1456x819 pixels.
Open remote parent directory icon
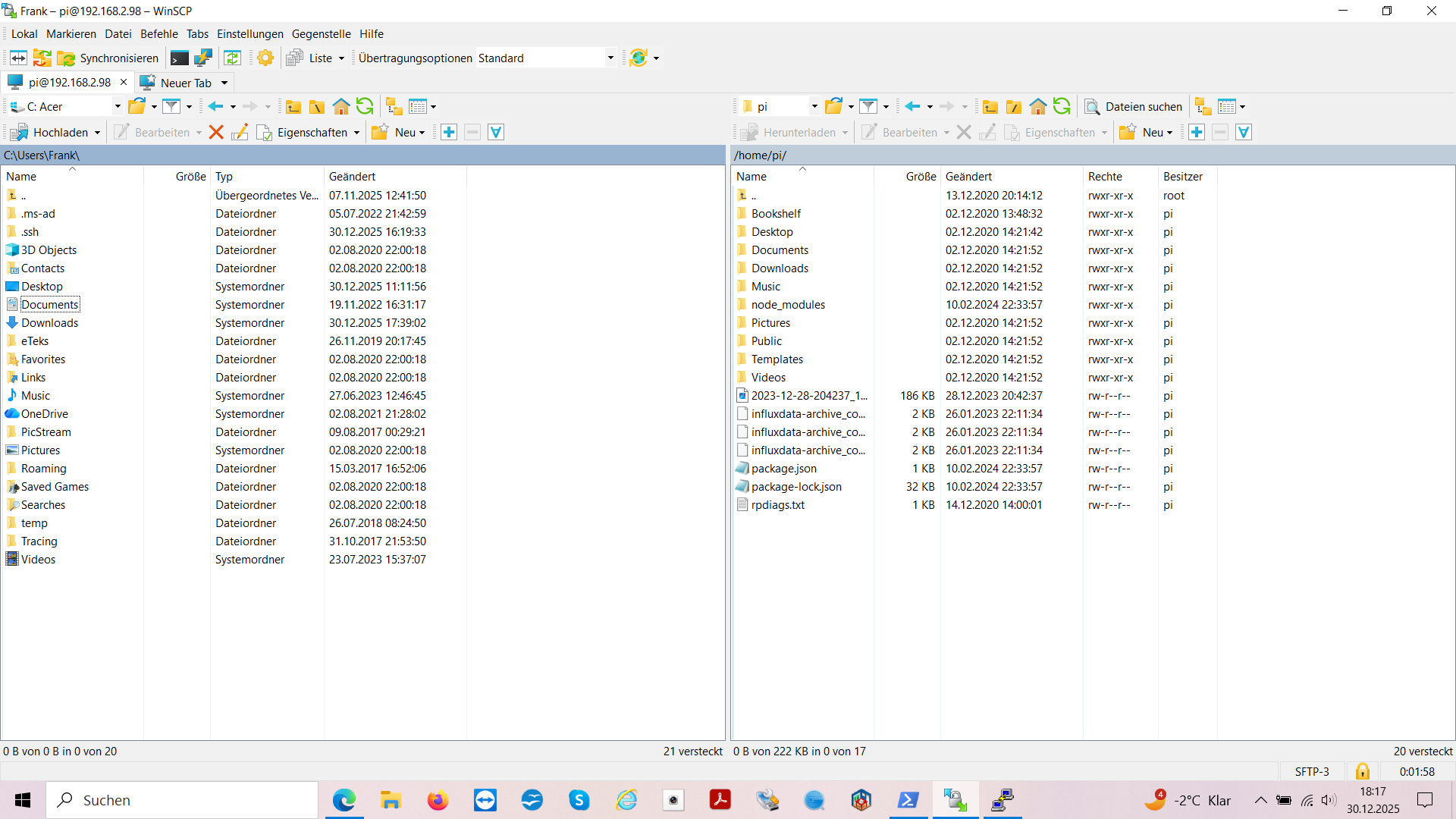click(990, 107)
